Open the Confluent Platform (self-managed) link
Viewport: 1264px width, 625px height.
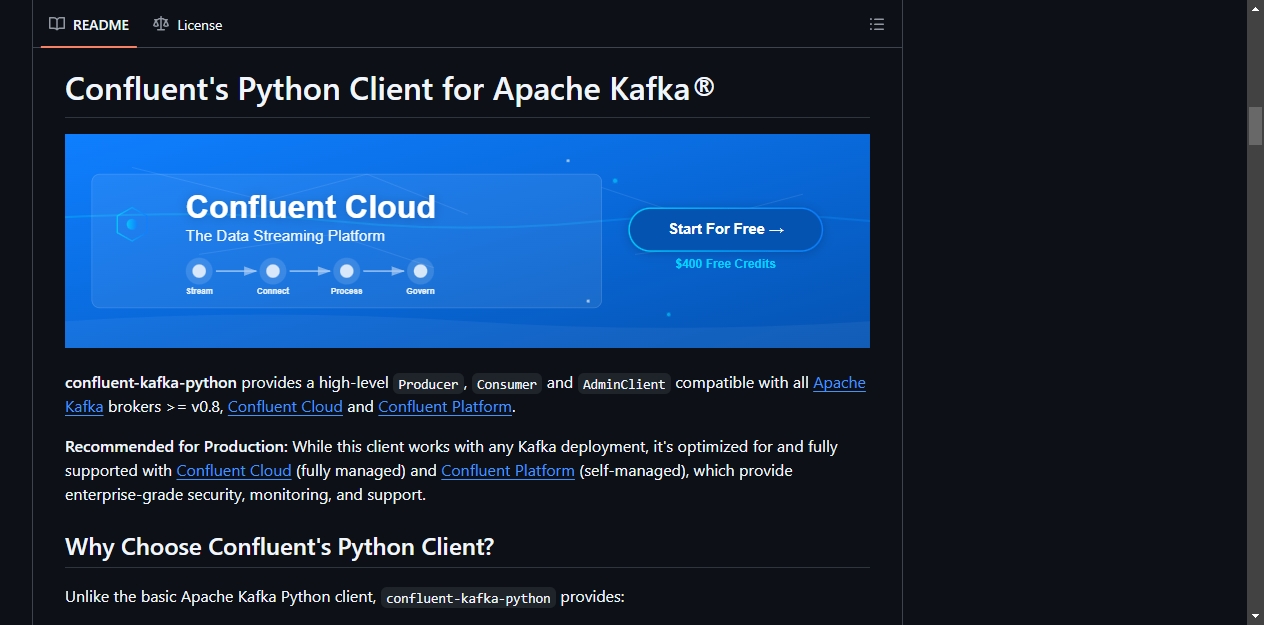508,470
